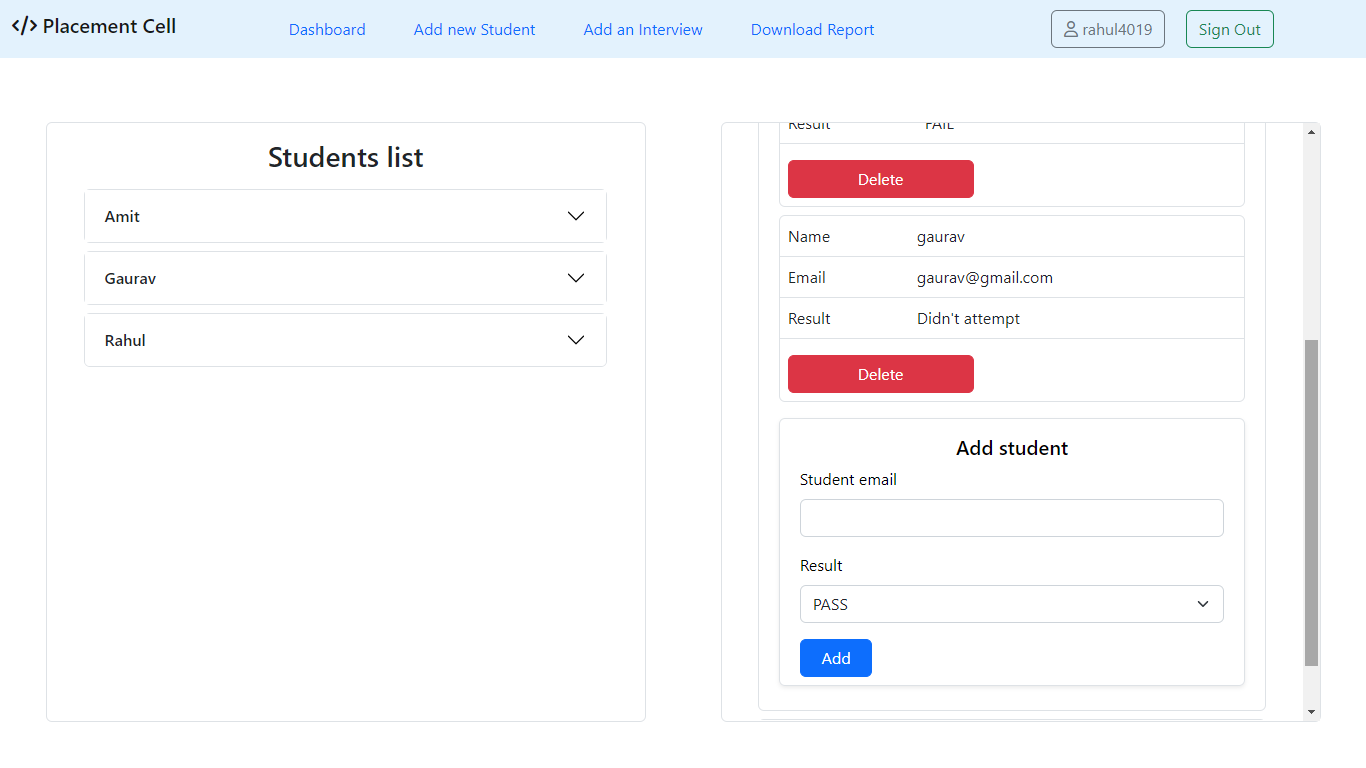
Task: Click the Placement Cell code logo icon
Action: click(24, 26)
